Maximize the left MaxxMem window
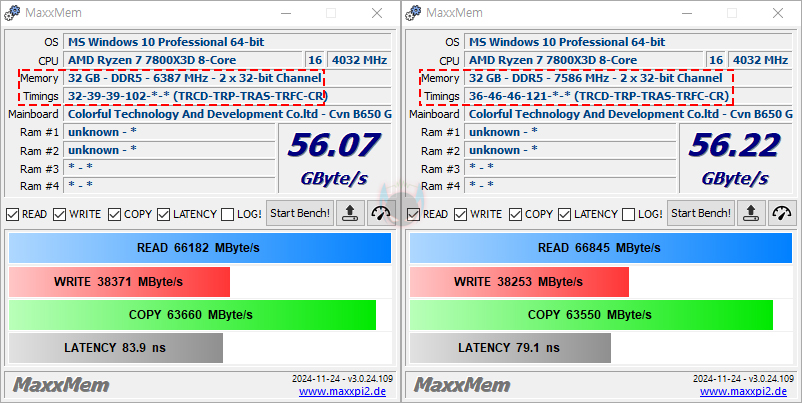 tap(331, 13)
